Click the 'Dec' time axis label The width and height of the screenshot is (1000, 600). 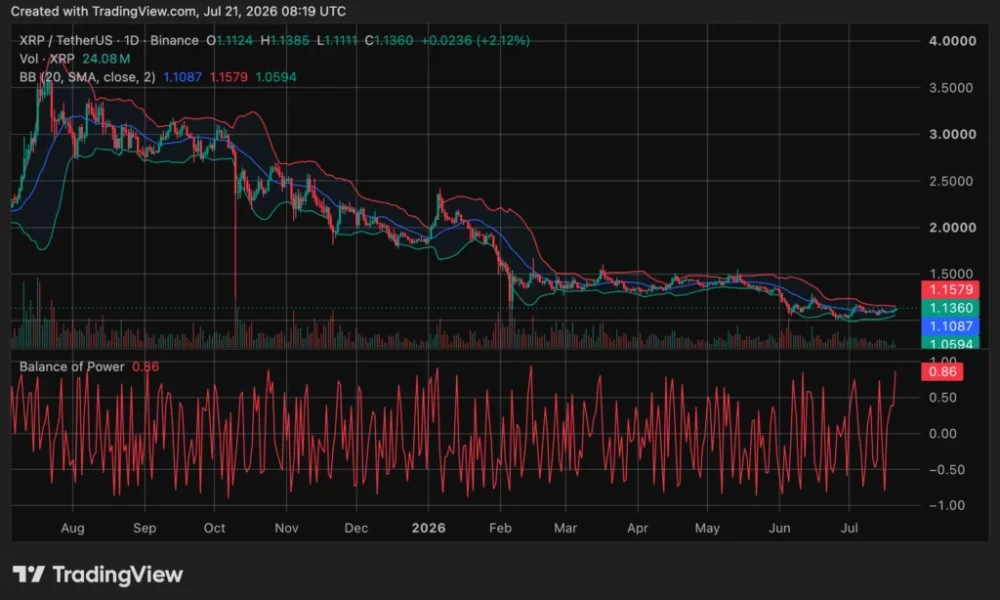[356, 529]
